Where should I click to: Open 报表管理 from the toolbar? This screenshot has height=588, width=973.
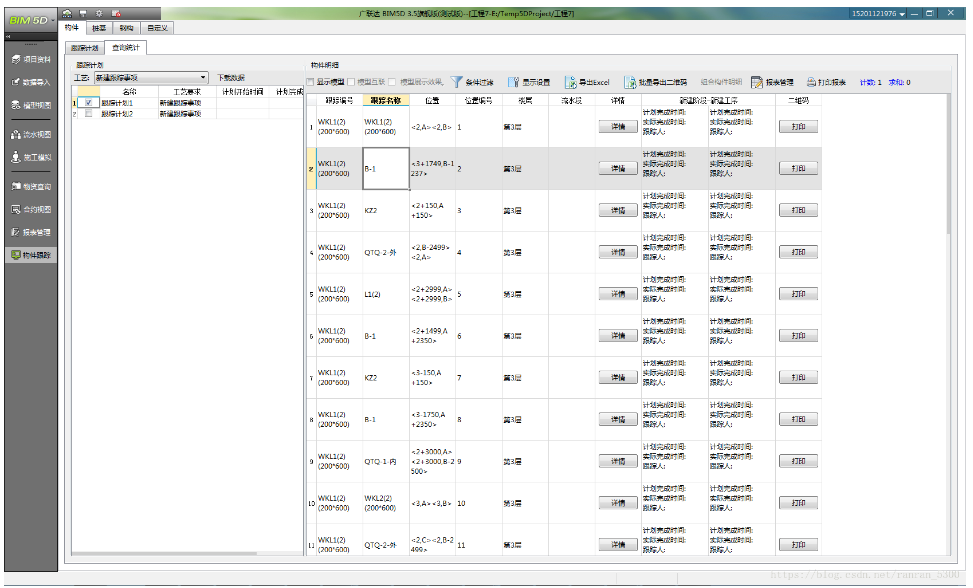(772, 82)
